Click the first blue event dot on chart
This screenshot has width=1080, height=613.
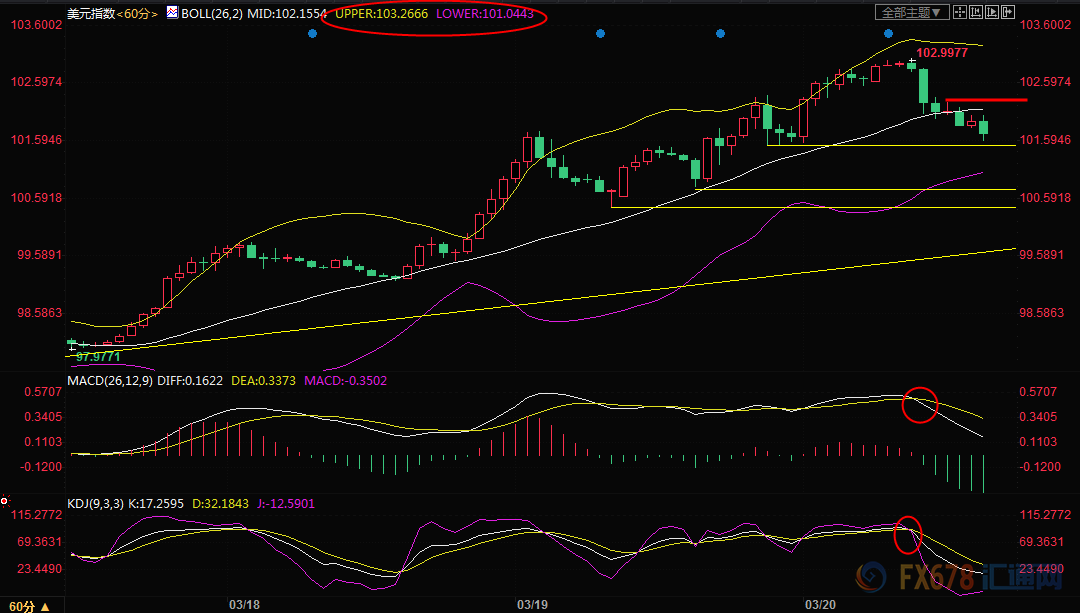click(x=312, y=34)
